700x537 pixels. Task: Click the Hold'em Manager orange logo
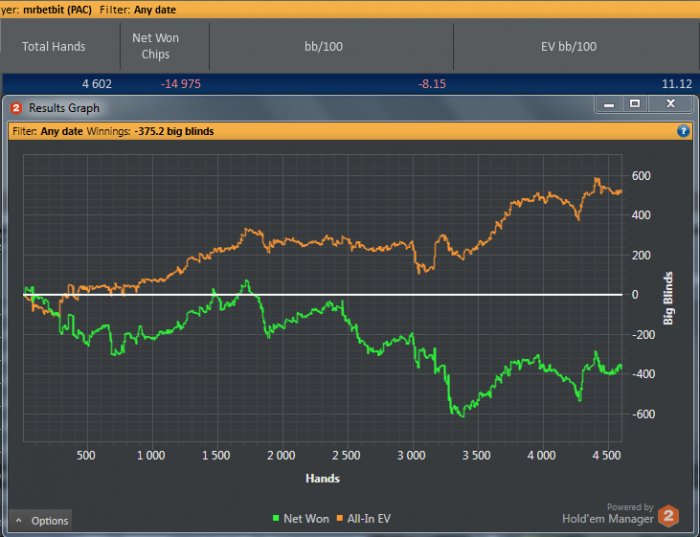669,517
